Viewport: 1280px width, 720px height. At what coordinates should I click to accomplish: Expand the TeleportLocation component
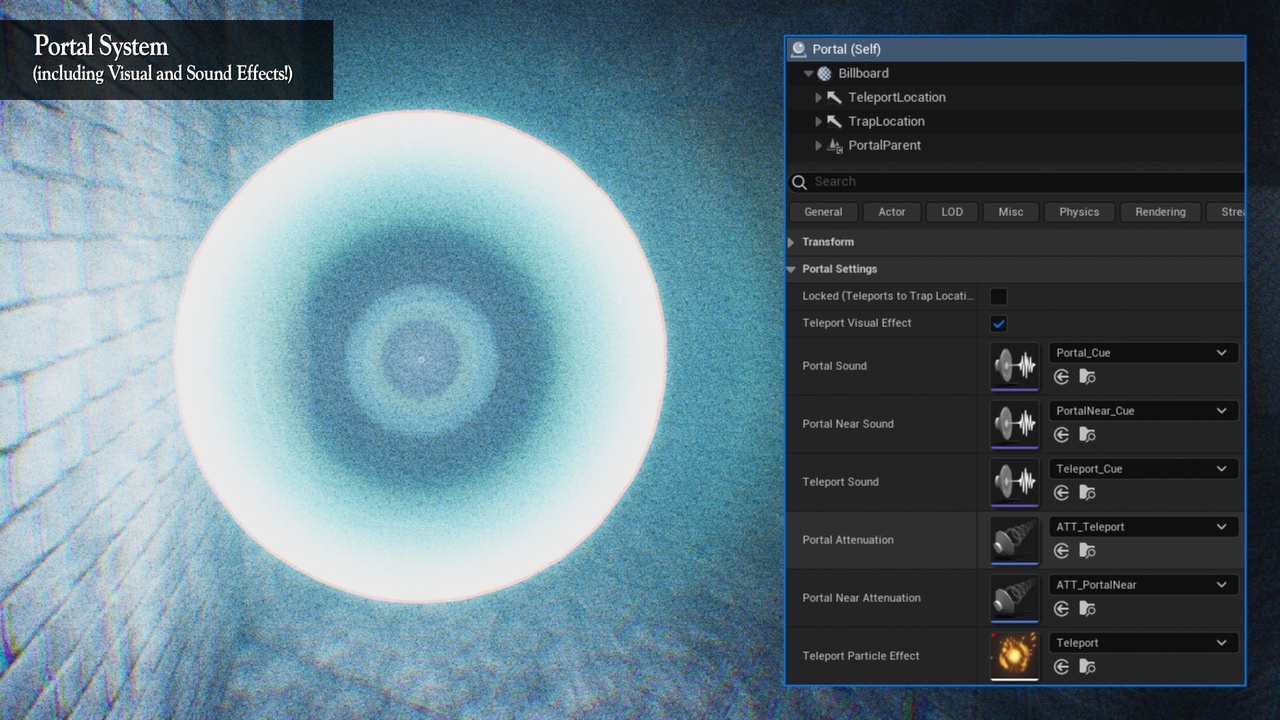click(818, 97)
